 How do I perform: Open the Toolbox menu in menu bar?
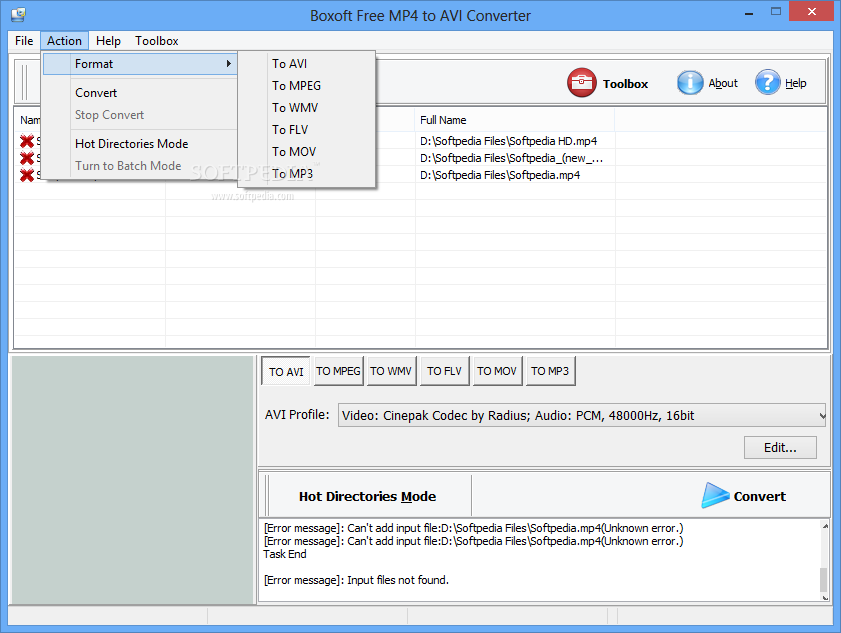coord(157,41)
